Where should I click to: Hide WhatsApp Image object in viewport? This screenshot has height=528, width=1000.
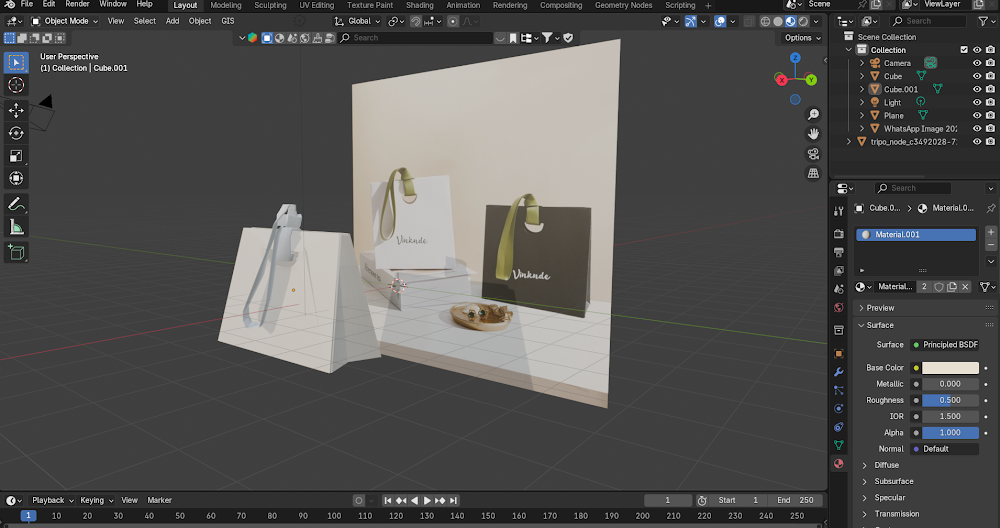pos(976,128)
